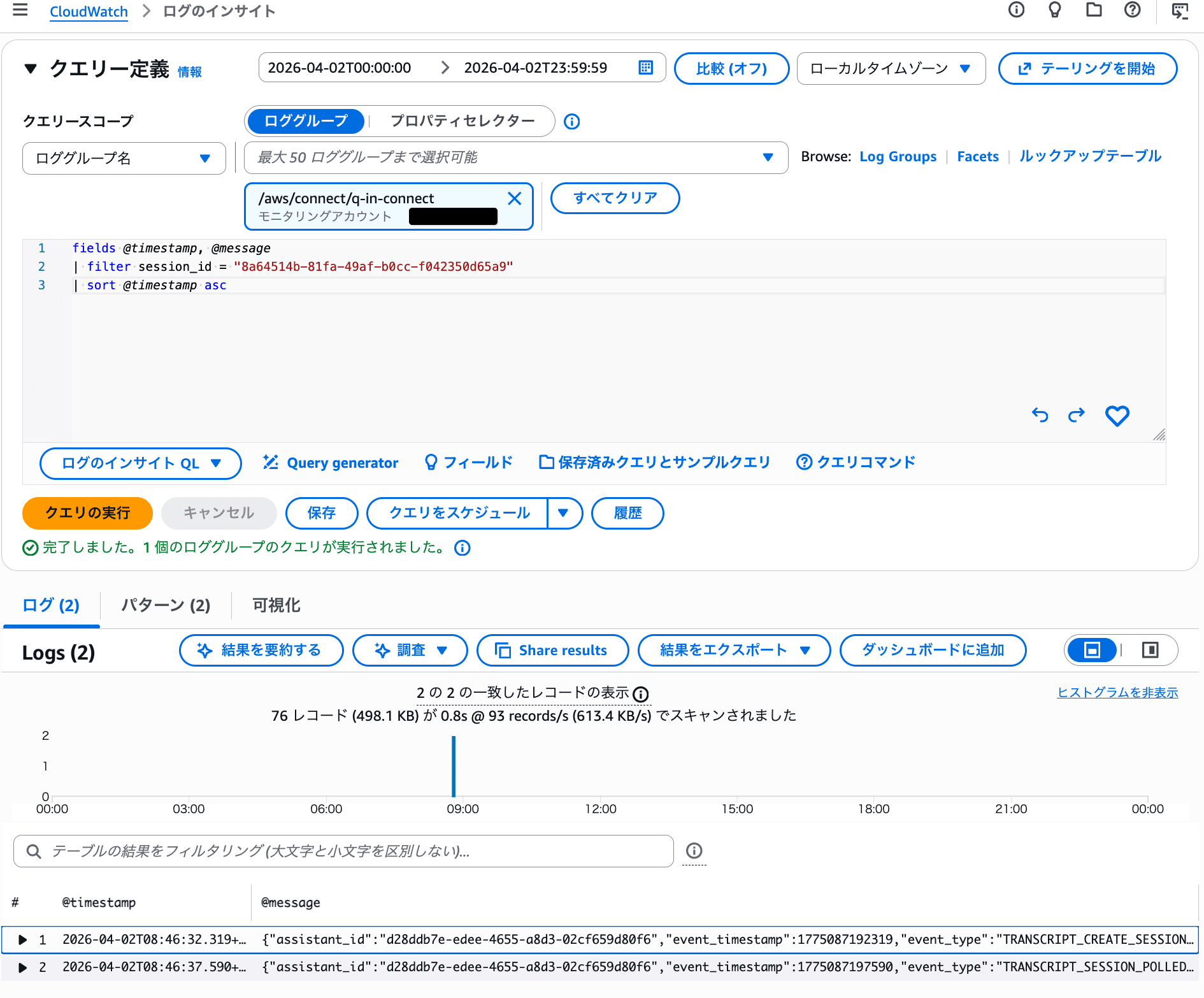Save query as favorite with heart icon
The height and width of the screenshot is (998, 1204).
click(1117, 416)
